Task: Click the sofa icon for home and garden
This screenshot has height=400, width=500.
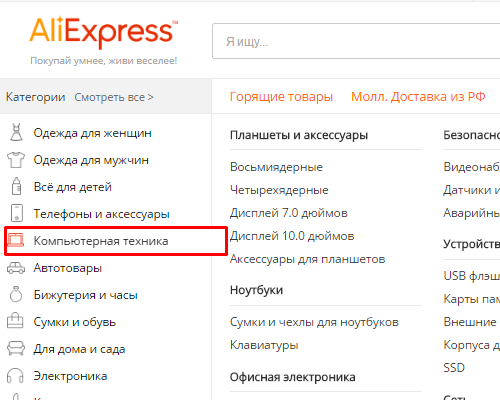Action: click(x=16, y=348)
